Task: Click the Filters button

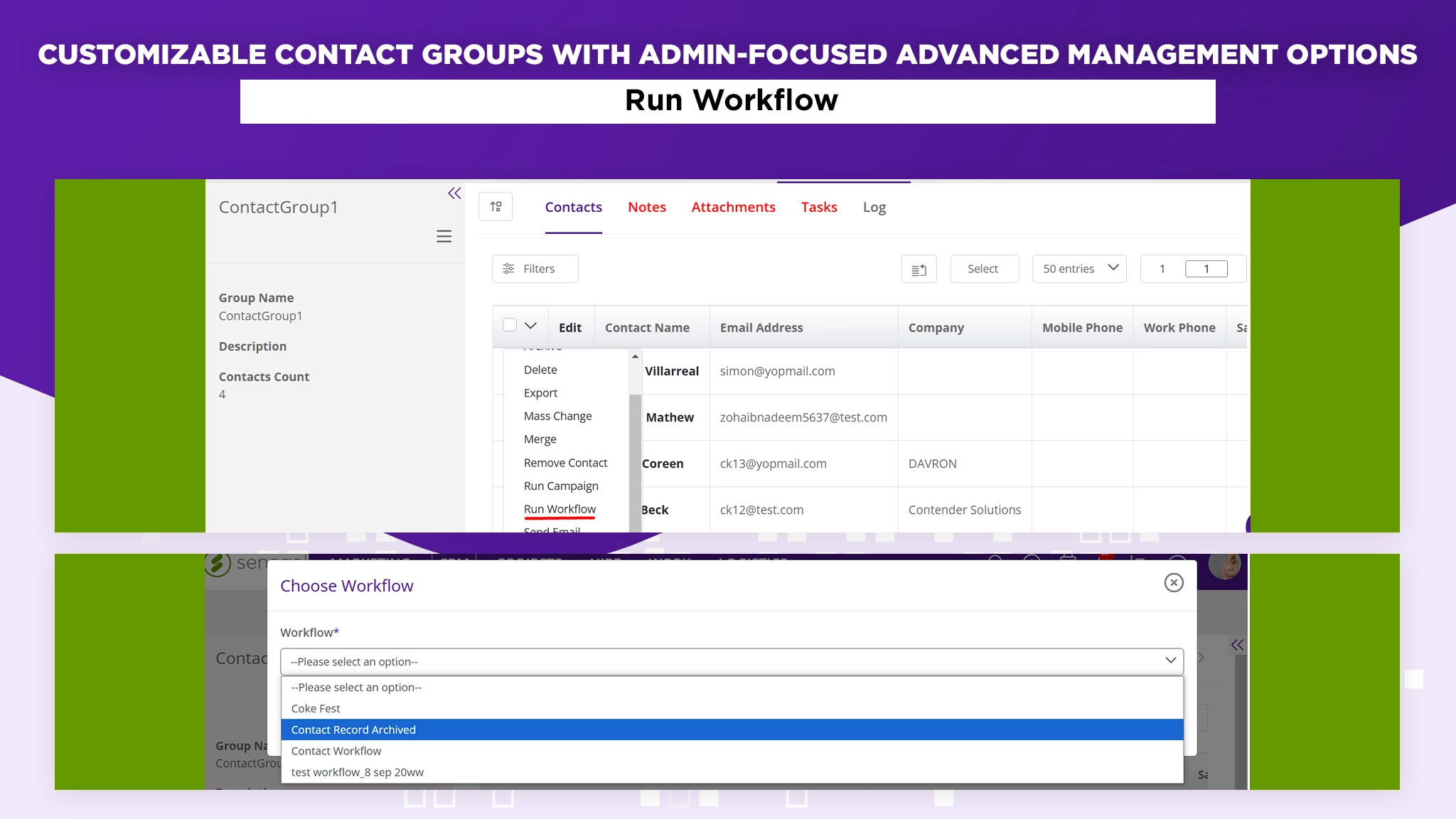Action: click(x=535, y=269)
